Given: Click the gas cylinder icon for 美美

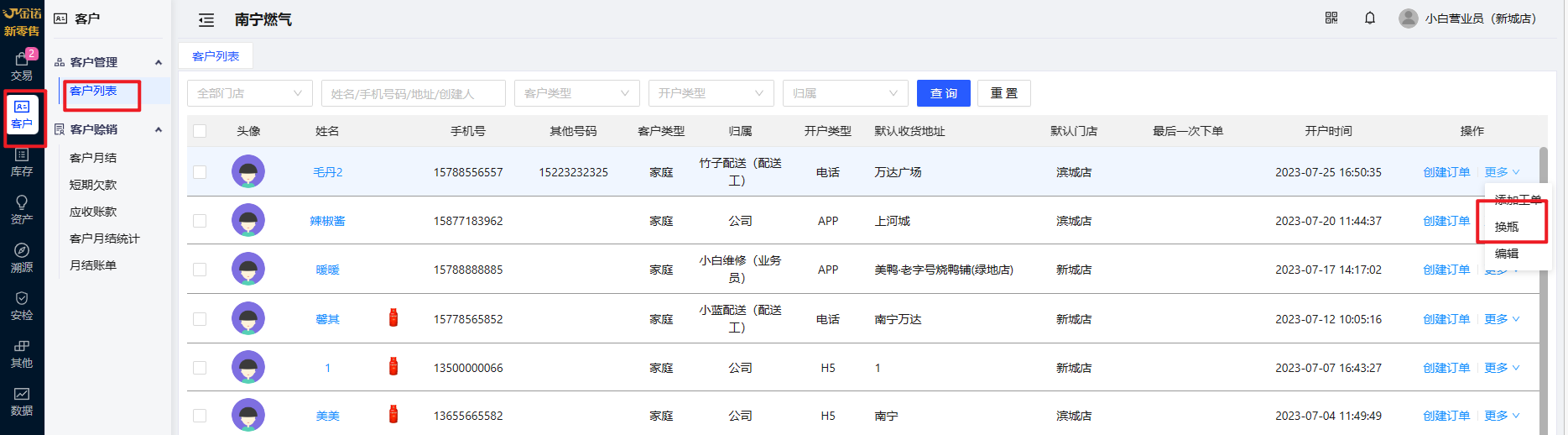Looking at the screenshot, I should tap(393, 414).
